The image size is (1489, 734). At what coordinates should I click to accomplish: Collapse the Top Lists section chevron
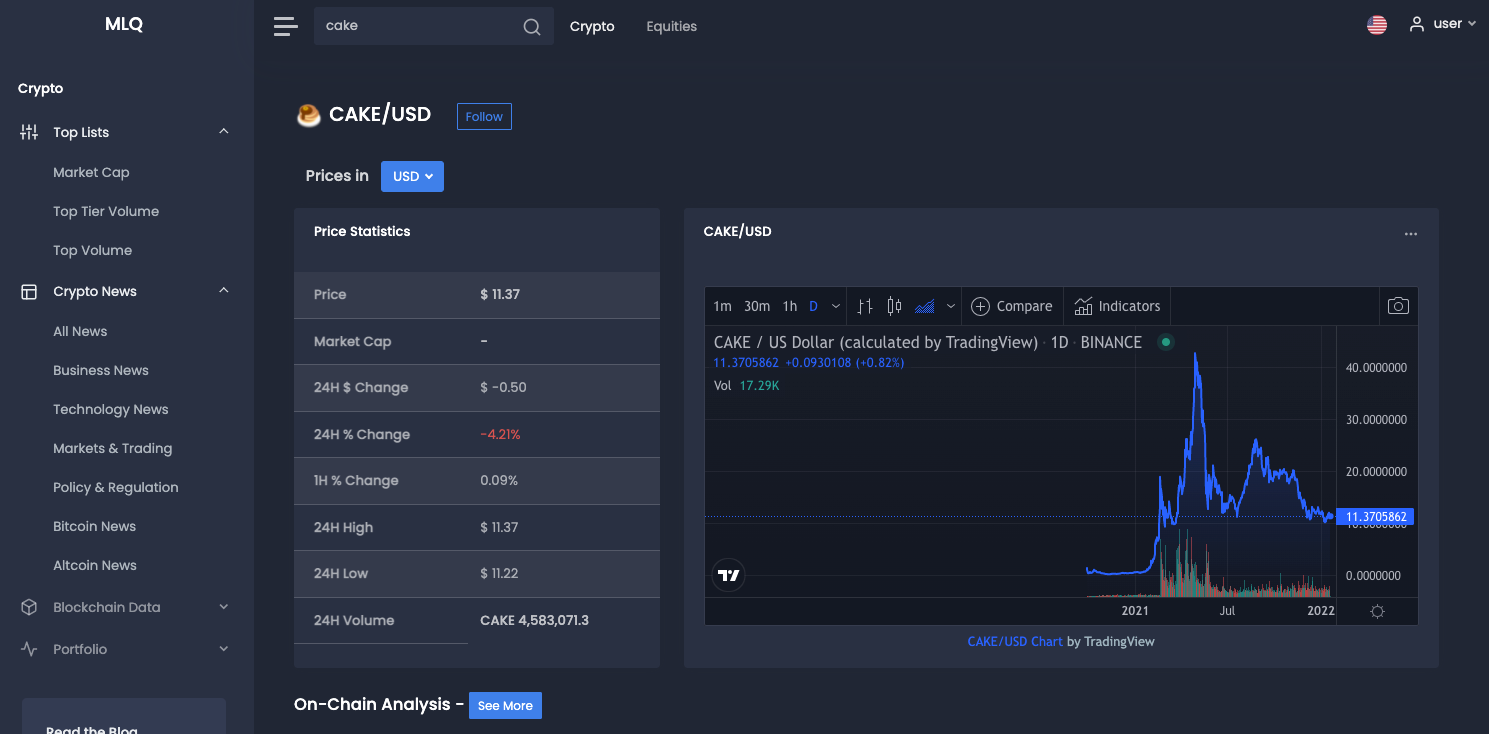tap(224, 131)
